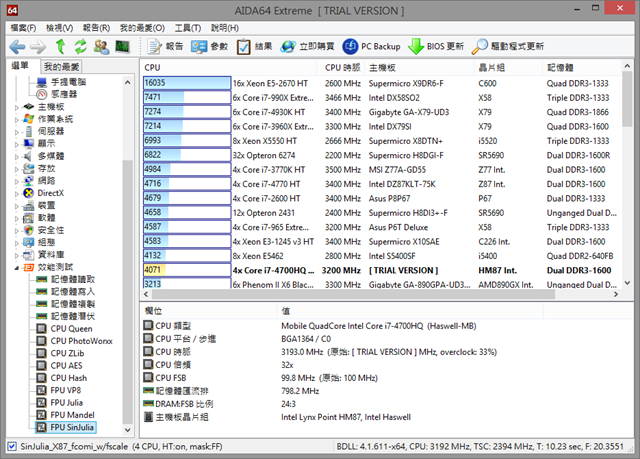Sort by the CPU 時脈 column header
Screen dimensions: 640x459
342,68
